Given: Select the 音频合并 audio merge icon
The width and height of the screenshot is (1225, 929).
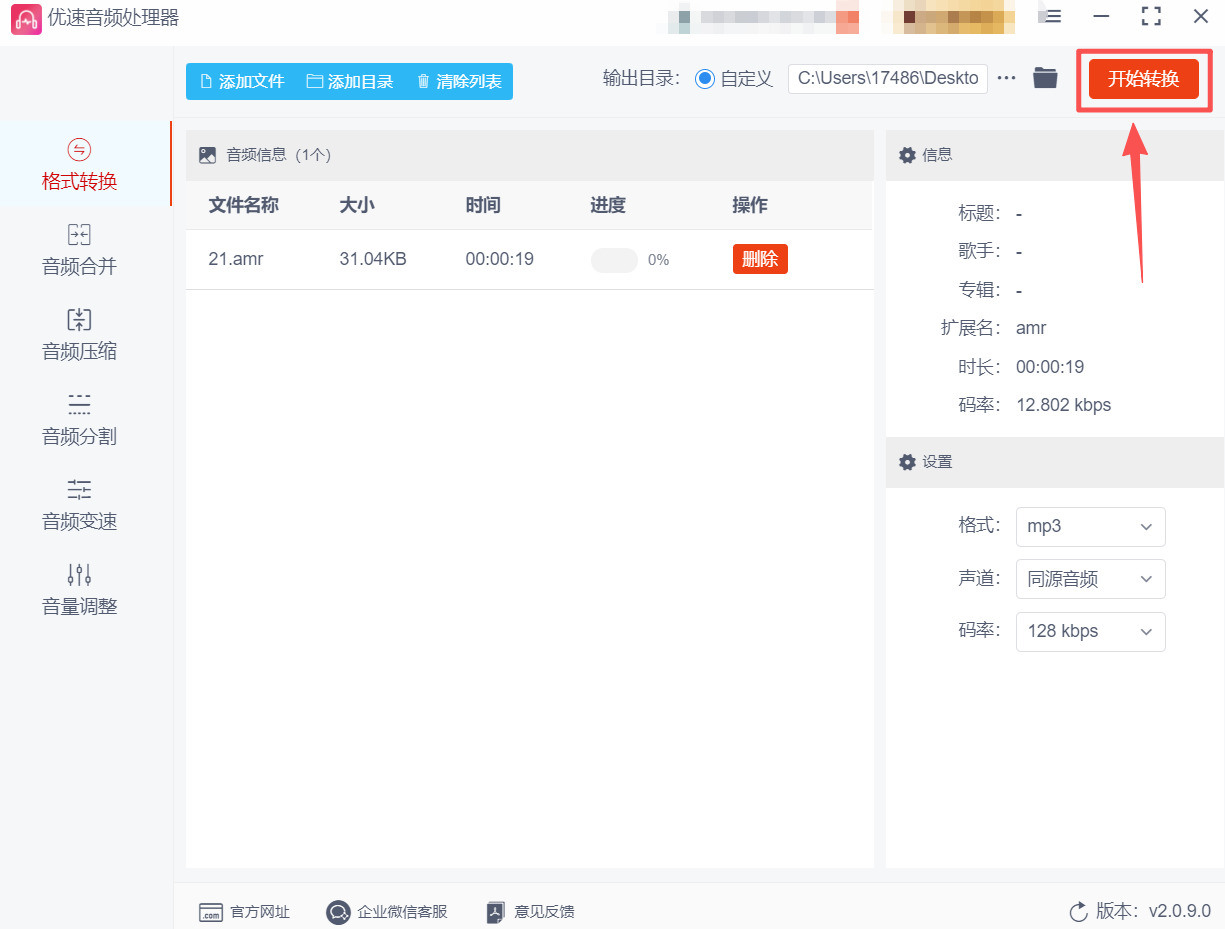Looking at the screenshot, I should pos(79,235).
